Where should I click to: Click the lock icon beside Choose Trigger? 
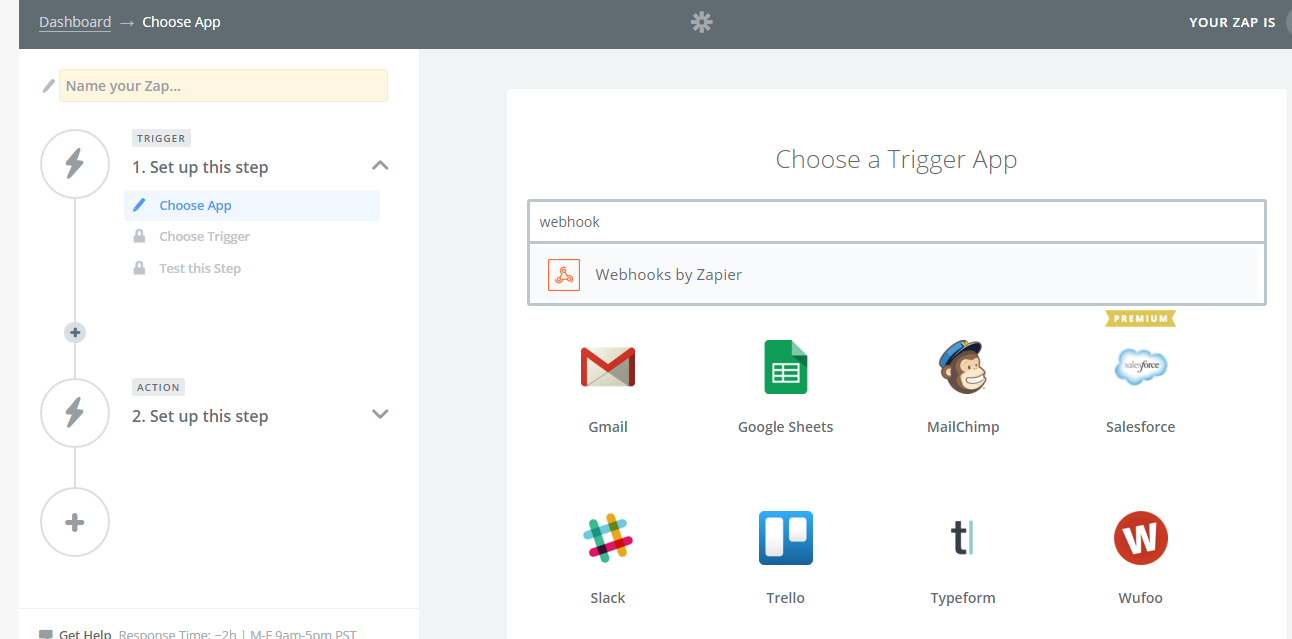[139, 236]
